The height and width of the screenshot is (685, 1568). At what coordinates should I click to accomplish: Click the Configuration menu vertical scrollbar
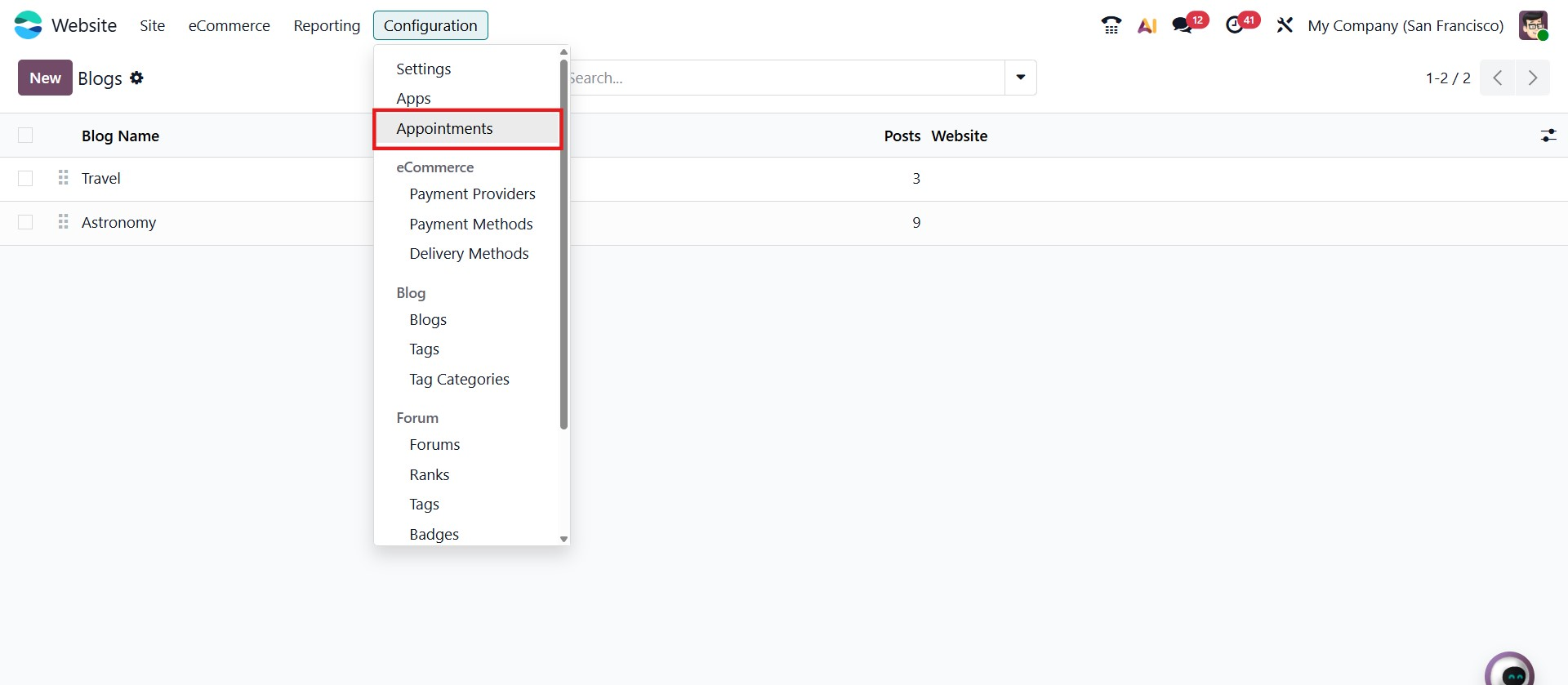pos(563,245)
